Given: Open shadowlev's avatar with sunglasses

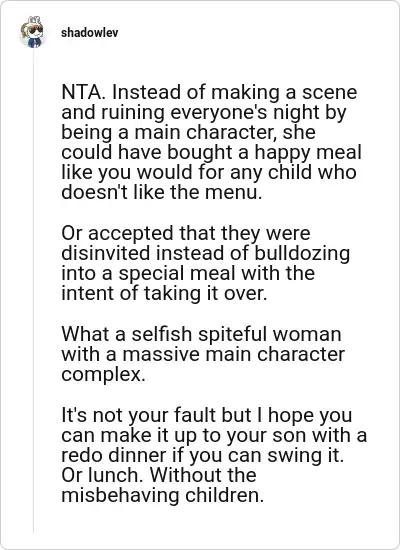Looking at the screenshot, I should coord(32,32).
